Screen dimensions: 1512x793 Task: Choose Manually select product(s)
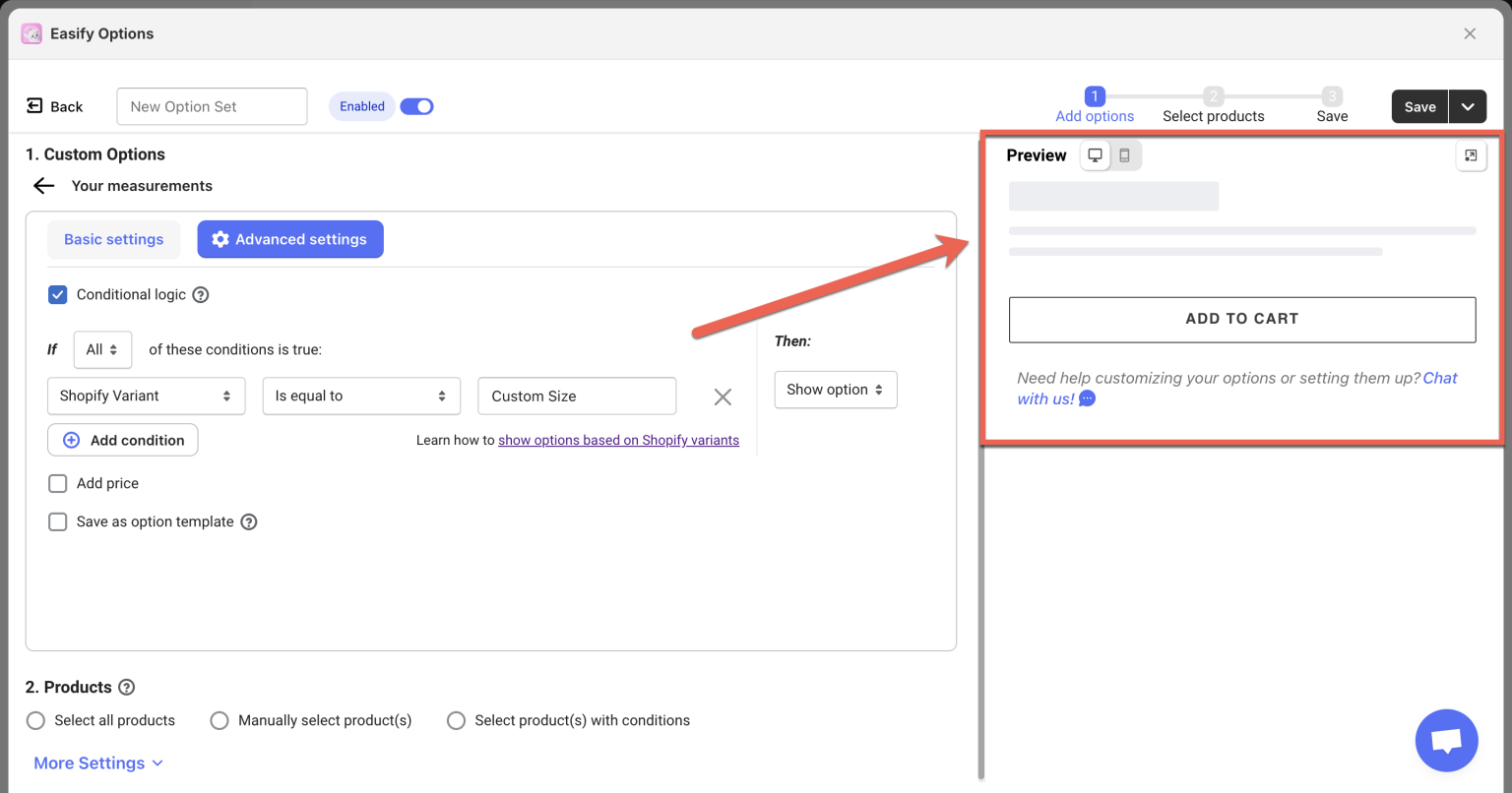click(220, 720)
